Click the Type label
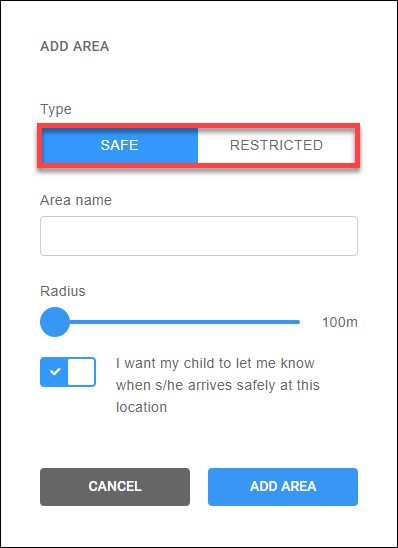Viewport: 398px width, 548px height. tap(56, 109)
